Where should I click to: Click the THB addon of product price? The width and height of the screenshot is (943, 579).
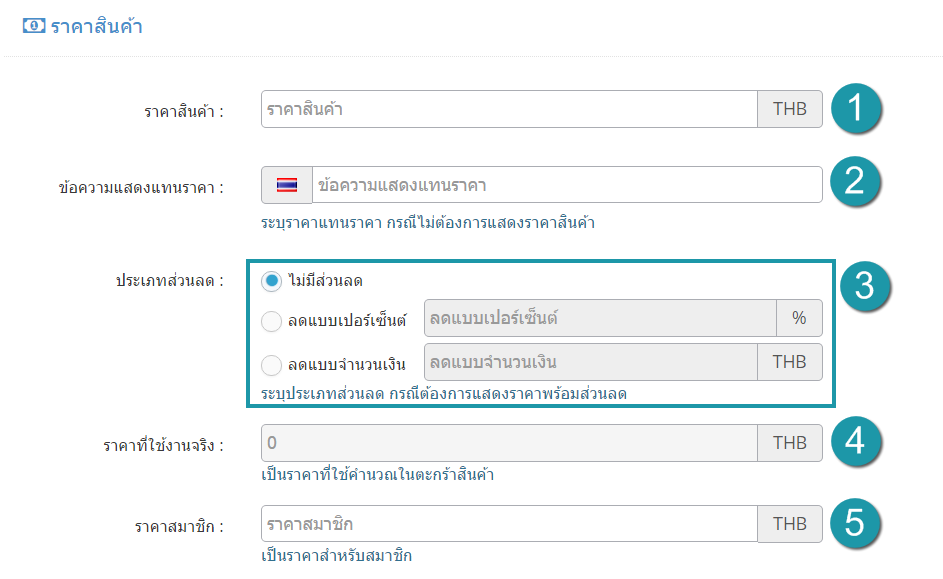(x=790, y=109)
